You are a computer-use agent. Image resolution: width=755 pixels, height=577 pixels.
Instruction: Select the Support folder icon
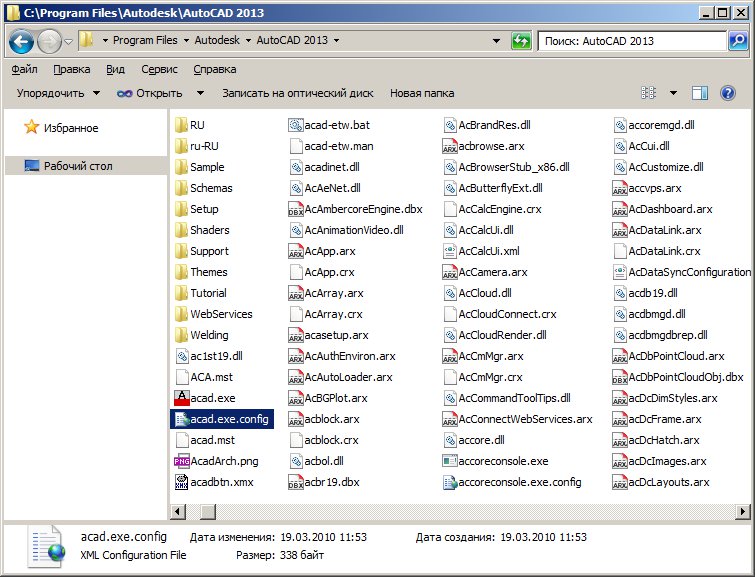[x=182, y=251]
